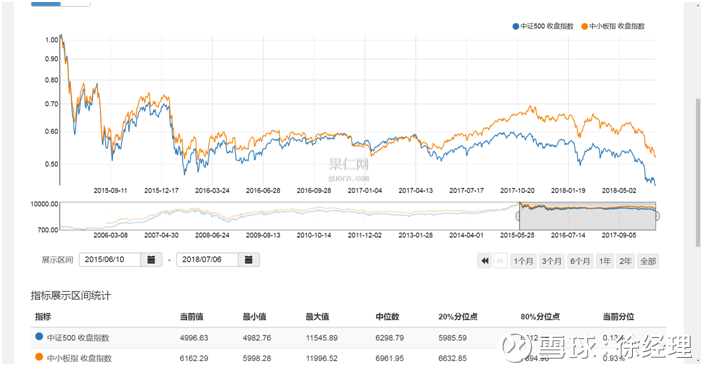Click the value 11996.52 in table
703x366 pixels.
[321, 358]
